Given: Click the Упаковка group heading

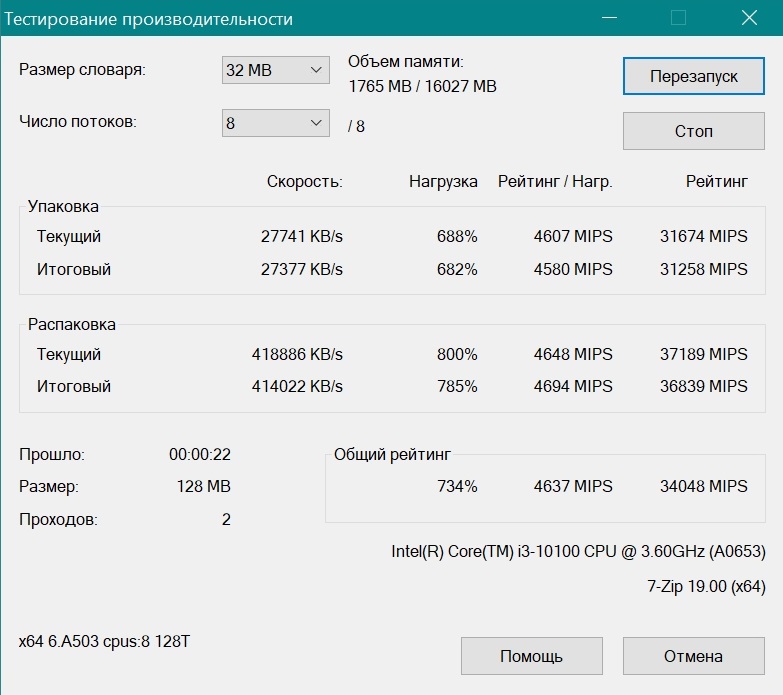Looking at the screenshot, I should point(63,207).
